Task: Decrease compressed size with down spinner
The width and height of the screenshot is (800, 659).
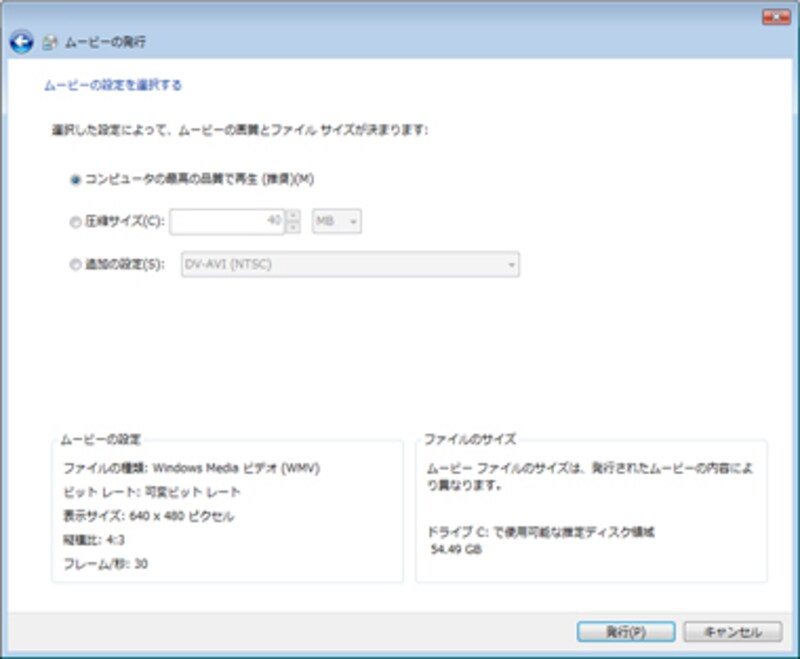Action: pyautogui.click(x=293, y=228)
